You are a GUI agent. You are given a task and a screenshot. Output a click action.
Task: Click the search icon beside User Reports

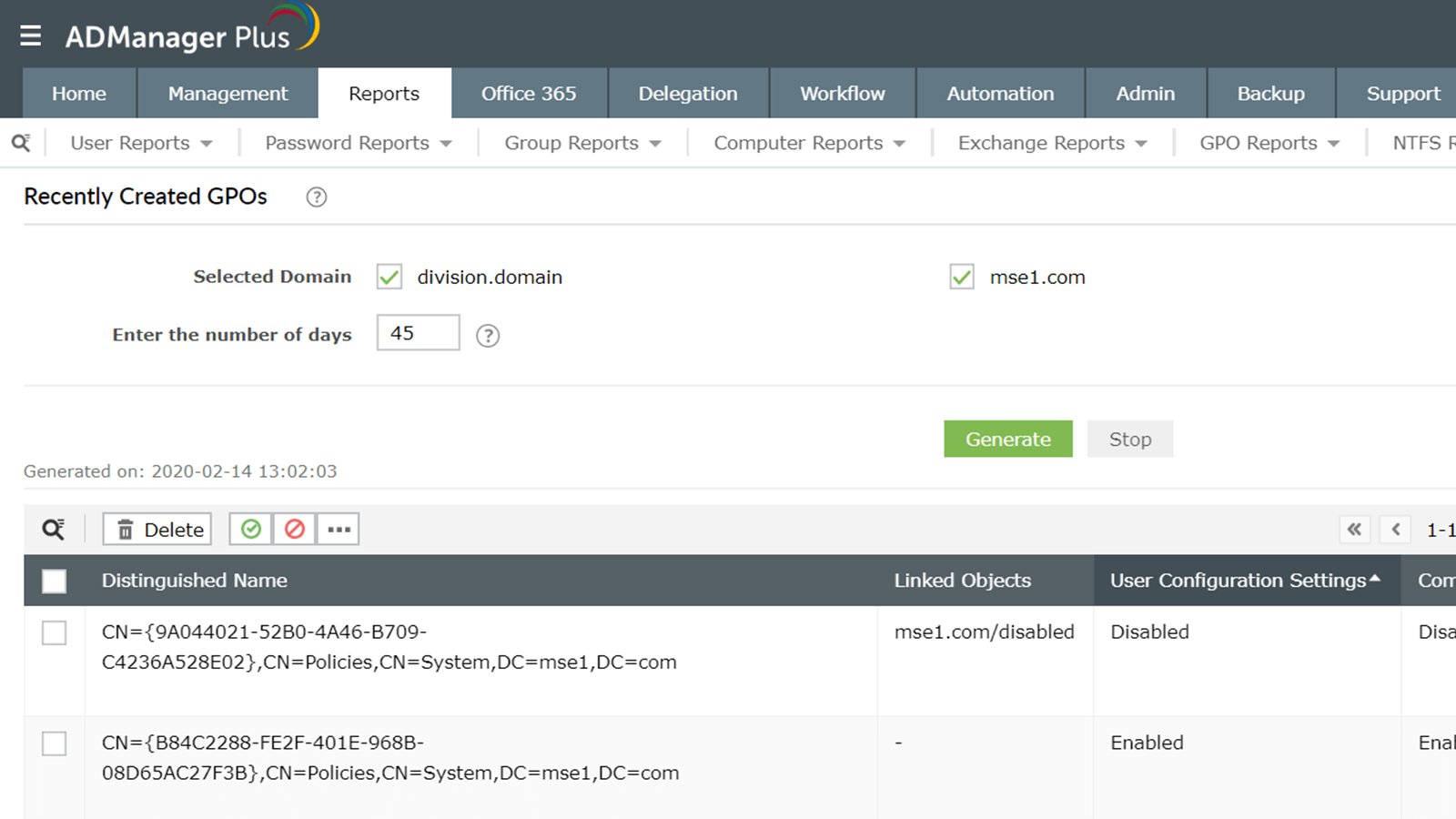[x=21, y=143]
